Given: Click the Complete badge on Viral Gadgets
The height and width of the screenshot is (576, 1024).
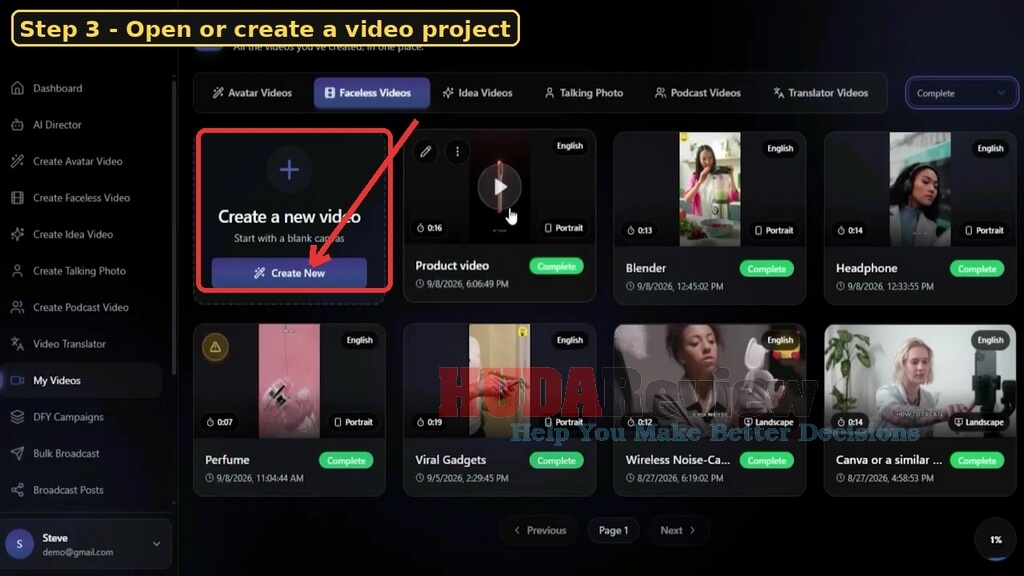Looking at the screenshot, I should tap(556, 460).
